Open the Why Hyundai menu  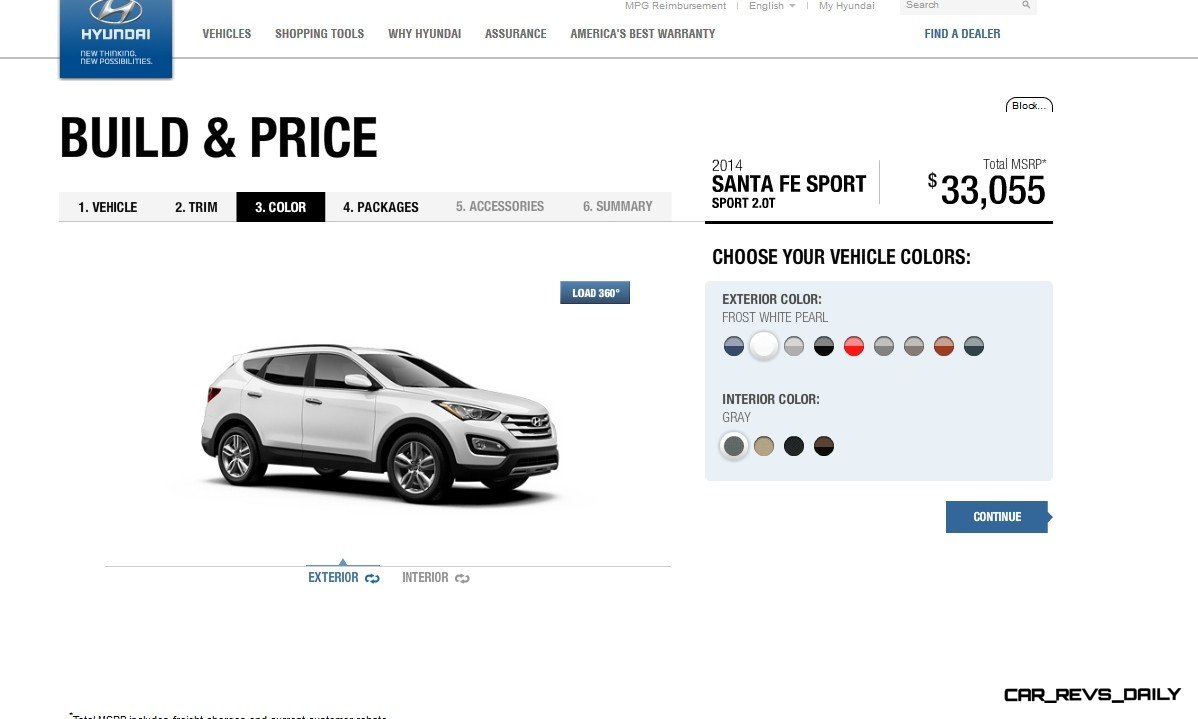425,34
